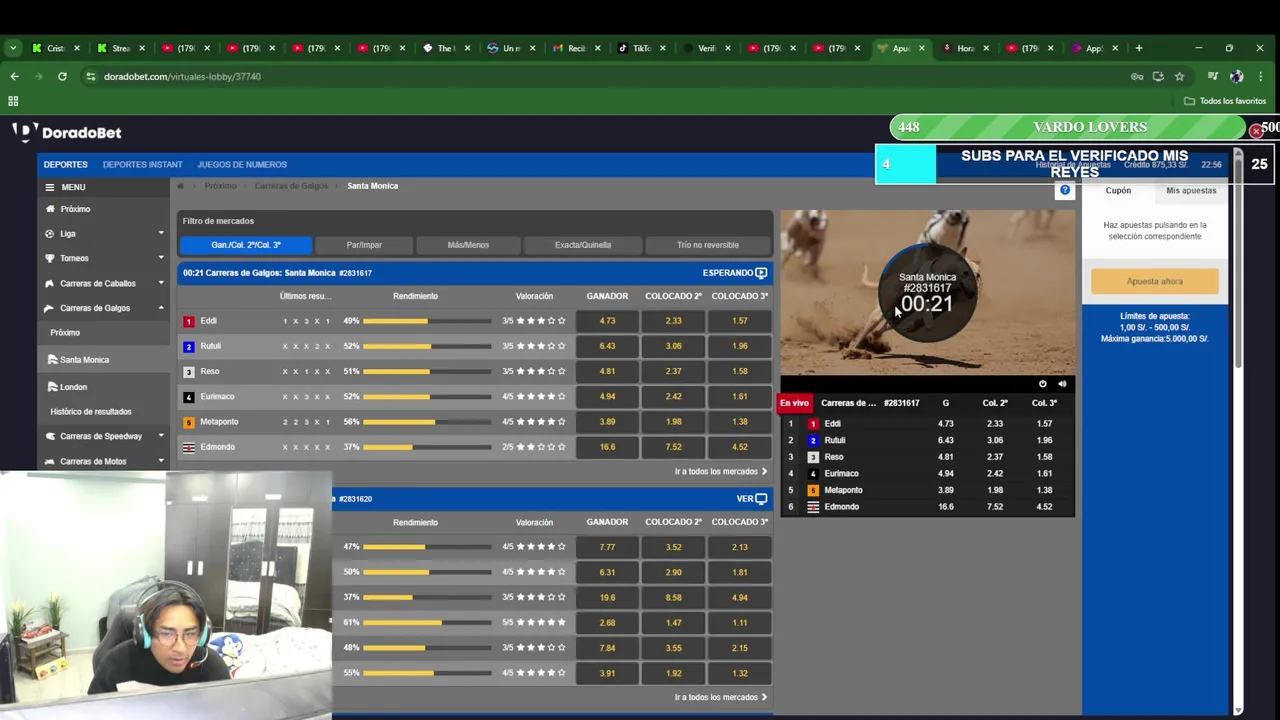Select the Gan./Col. 2º/Col. 3º market filter
This screenshot has height=720, width=1280.
[x=246, y=245]
